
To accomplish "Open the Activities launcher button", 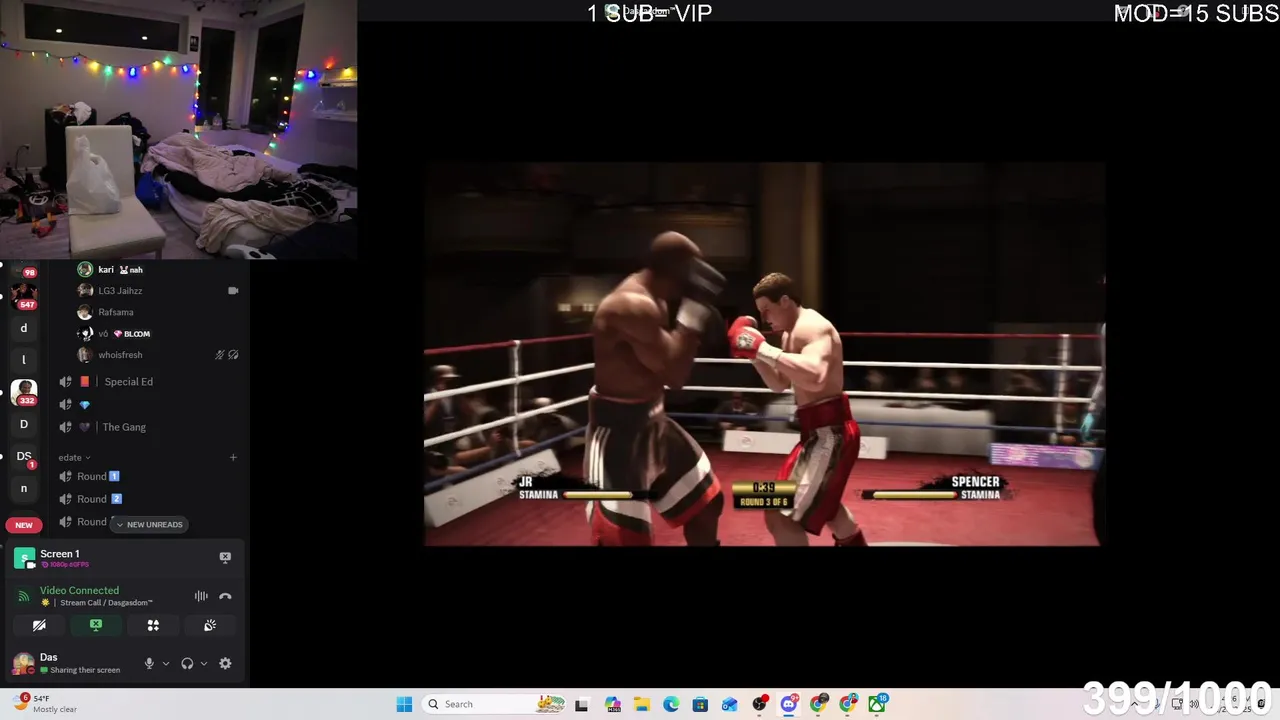I will [x=153, y=625].
